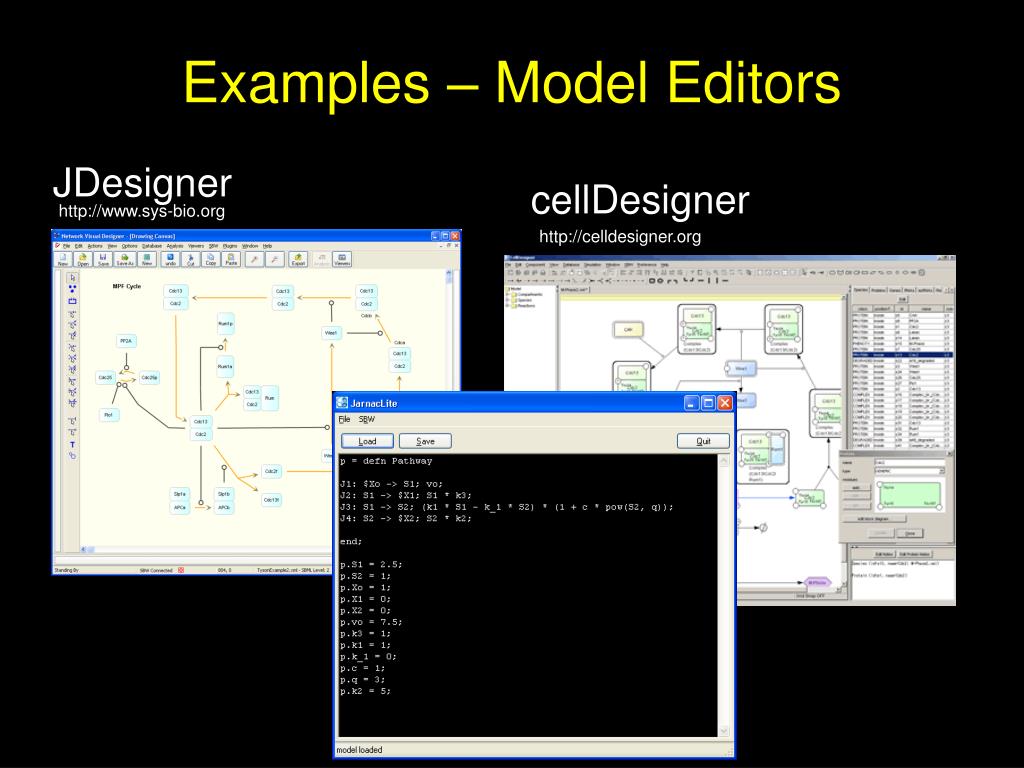This screenshot has height=768, width=1024.
Task: Click the JarnacLite script scrollbar up arrow
Action: (724, 461)
